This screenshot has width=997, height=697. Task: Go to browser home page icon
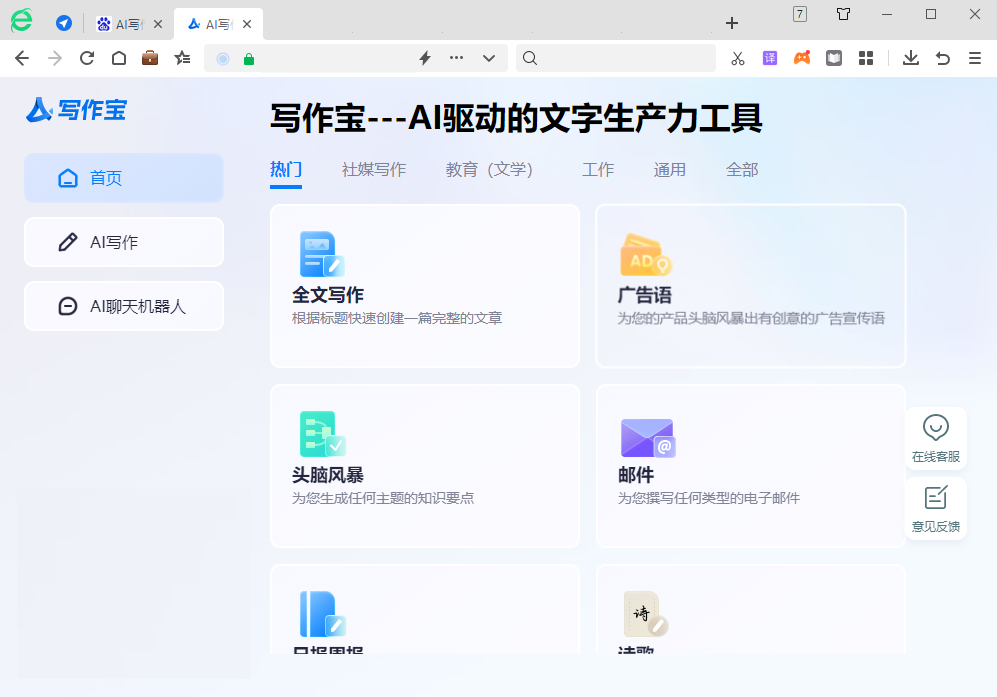[x=119, y=59]
